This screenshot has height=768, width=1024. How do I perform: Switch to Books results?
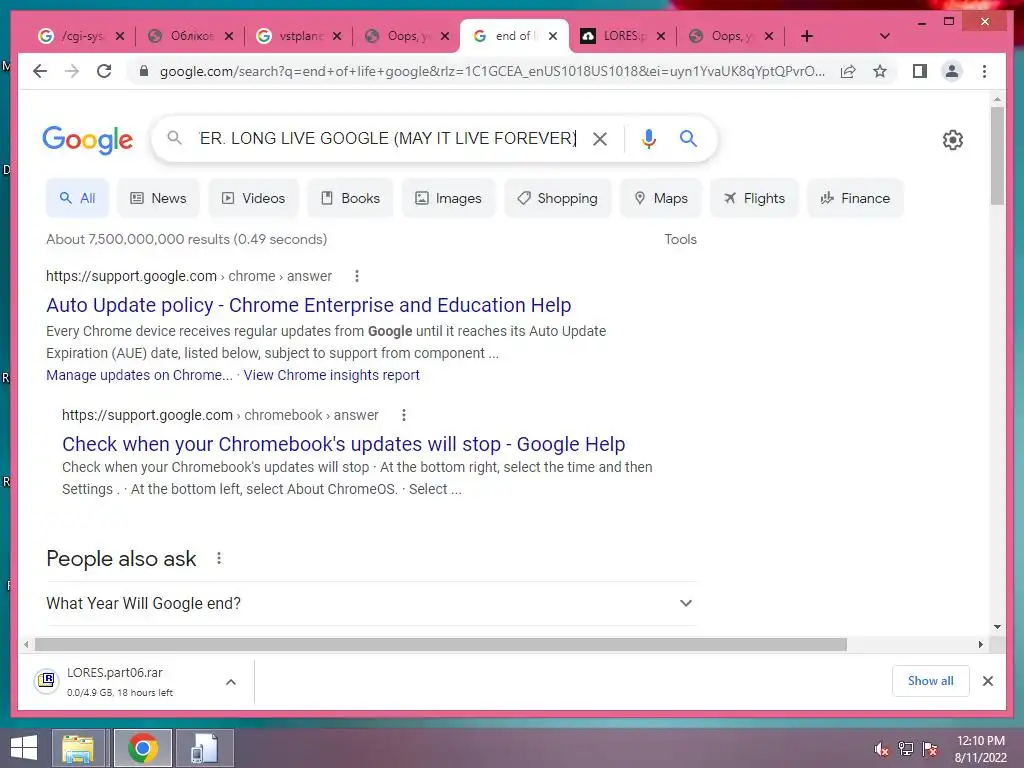351,198
